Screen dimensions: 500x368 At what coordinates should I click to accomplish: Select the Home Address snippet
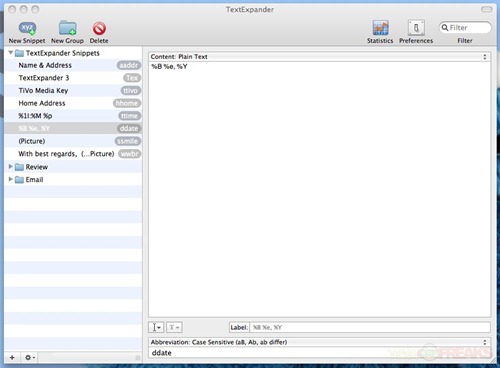click(73, 103)
